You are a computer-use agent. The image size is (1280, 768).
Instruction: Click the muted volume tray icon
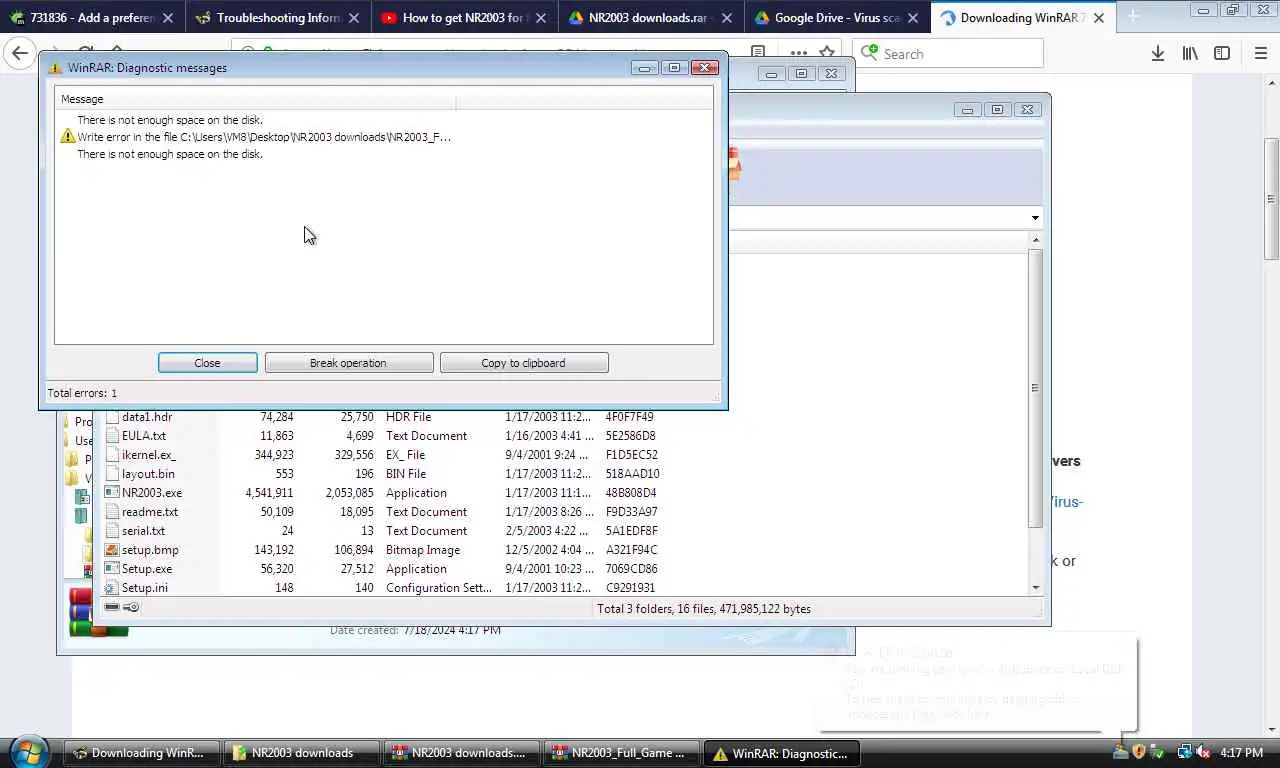click(x=1204, y=752)
